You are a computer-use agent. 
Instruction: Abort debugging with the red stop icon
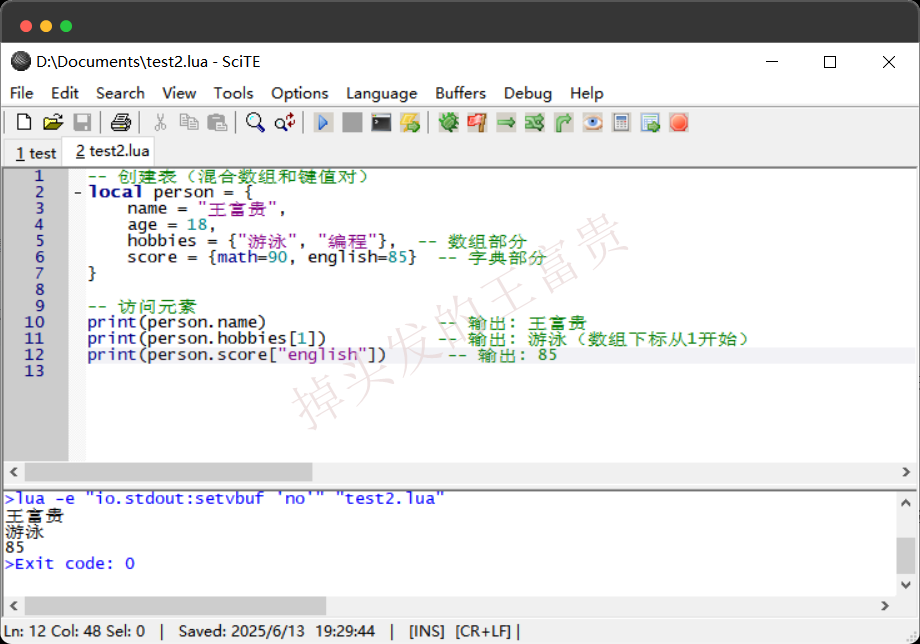click(679, 121)
